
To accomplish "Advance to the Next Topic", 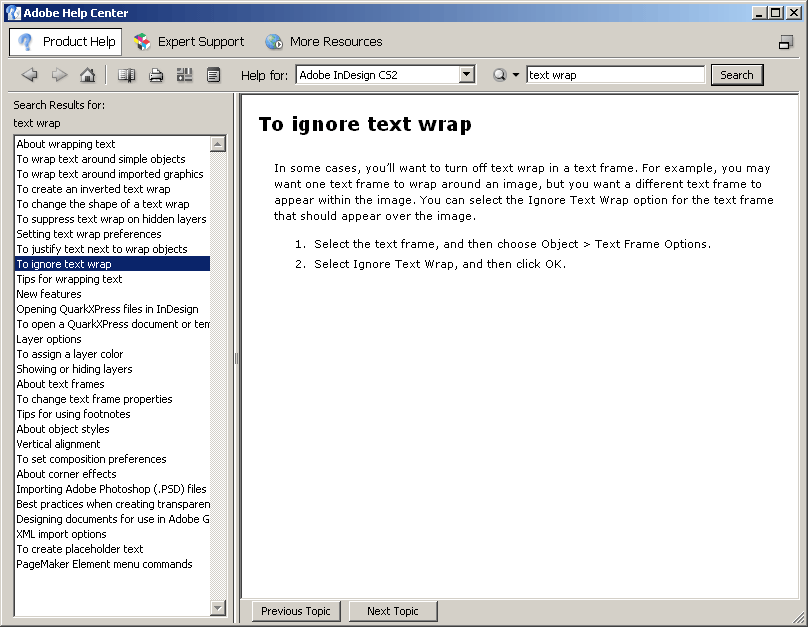I will tap(393, 611).
